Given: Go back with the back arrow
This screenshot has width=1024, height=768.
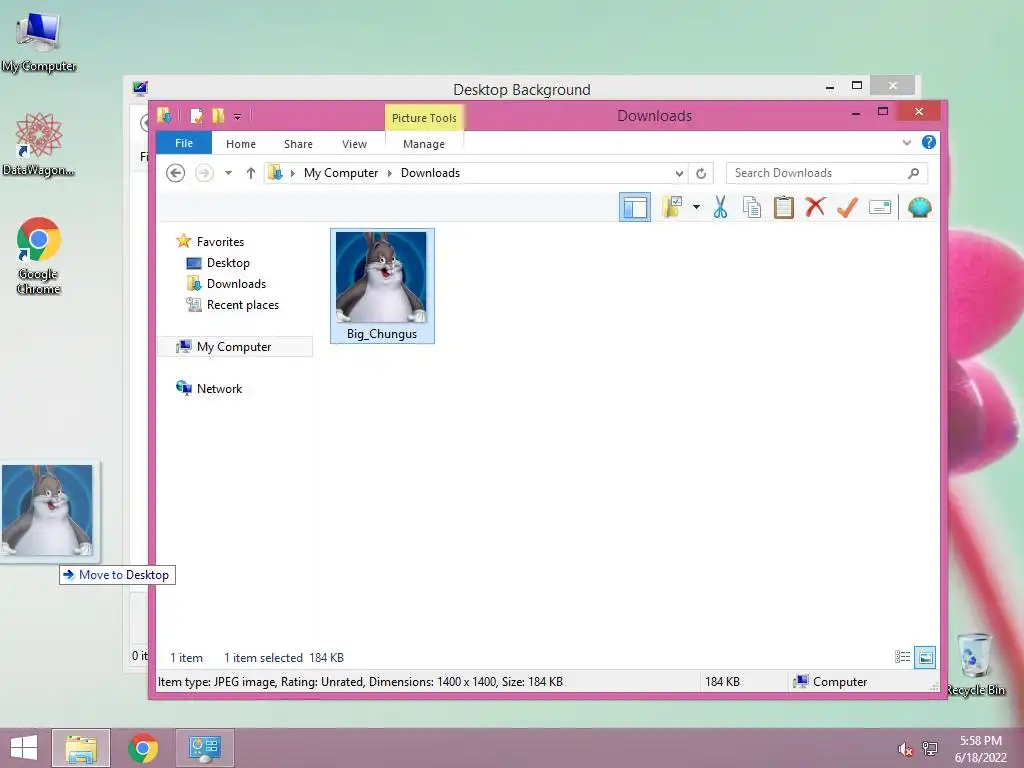Looking at the screenshot, I should click(175, 173).
